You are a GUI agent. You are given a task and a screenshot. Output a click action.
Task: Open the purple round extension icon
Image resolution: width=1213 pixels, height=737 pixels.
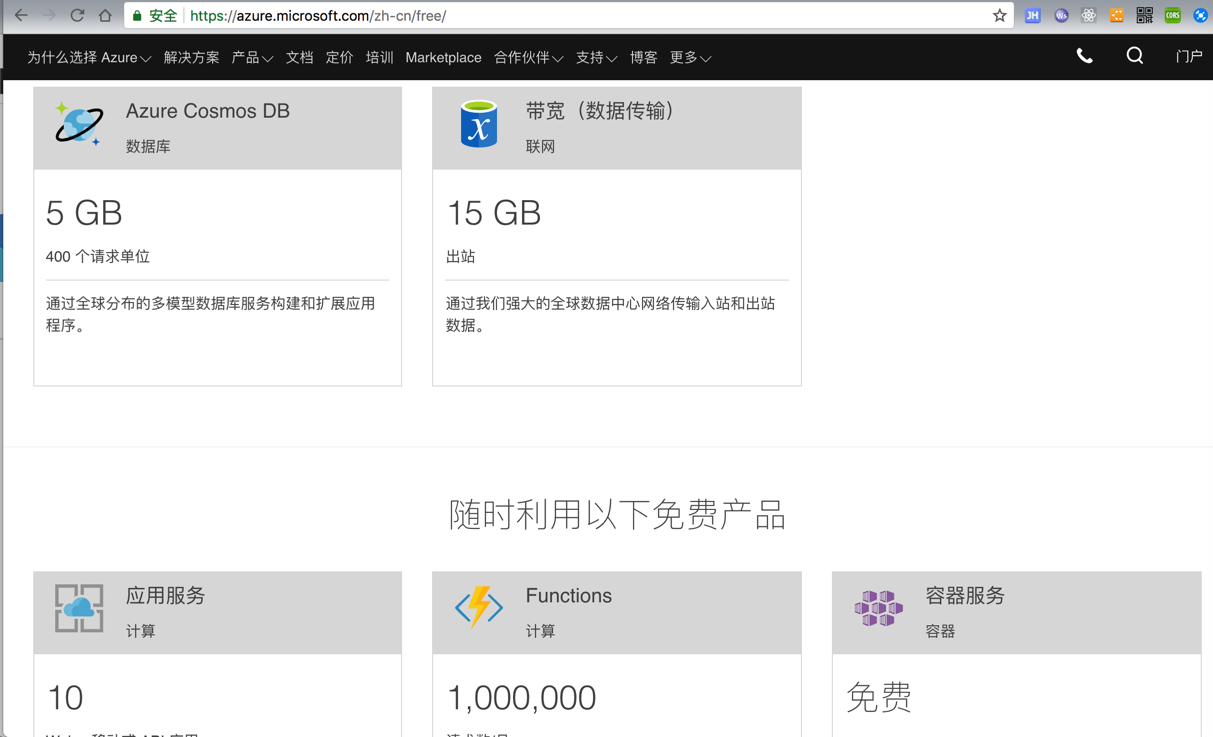click(1061, 15)
